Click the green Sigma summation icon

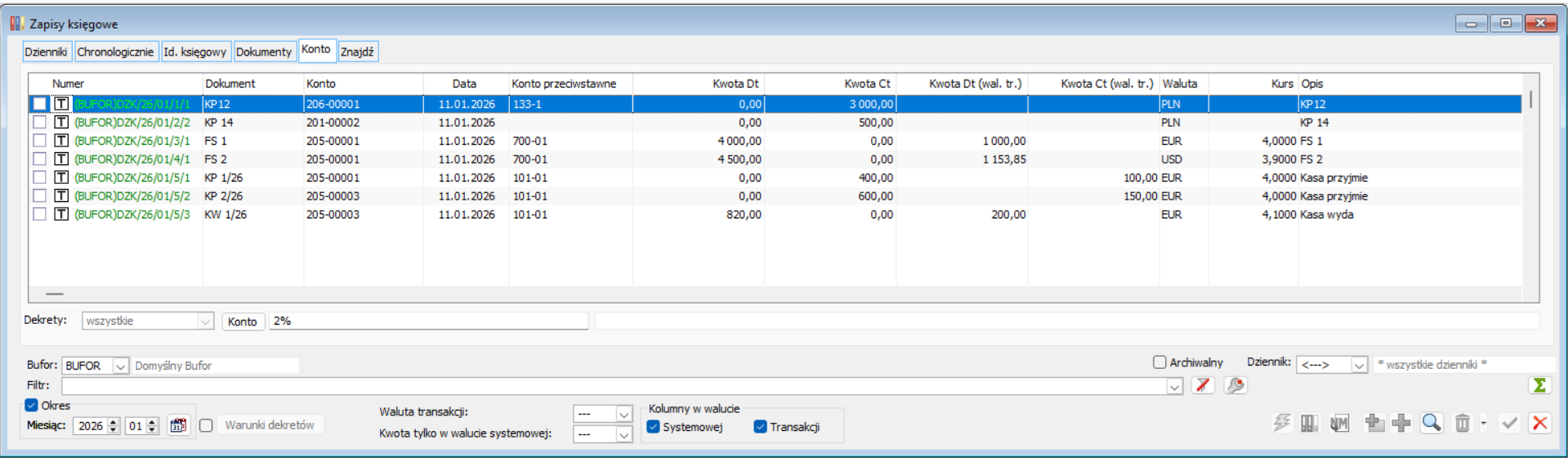click(1539, 385)
